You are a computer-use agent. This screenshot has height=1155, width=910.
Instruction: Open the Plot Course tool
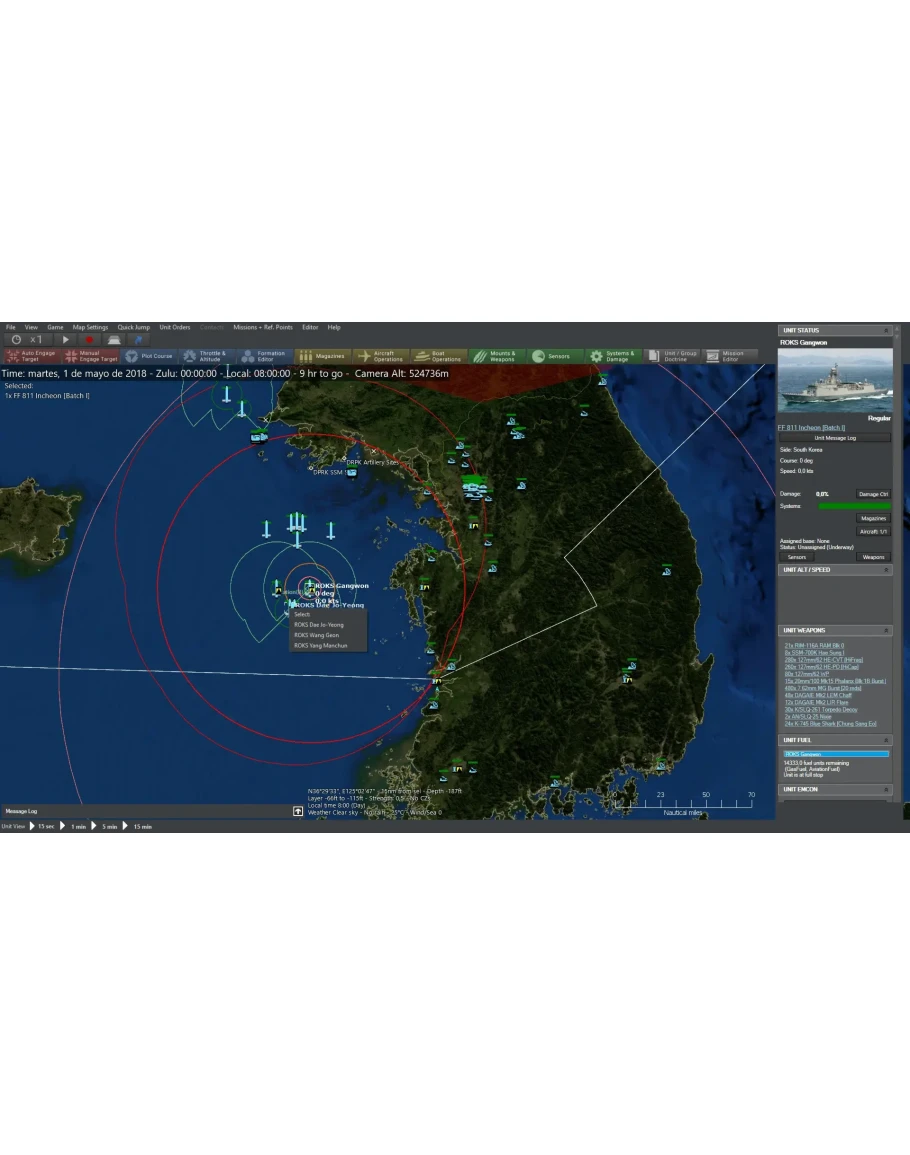[149, 356]
